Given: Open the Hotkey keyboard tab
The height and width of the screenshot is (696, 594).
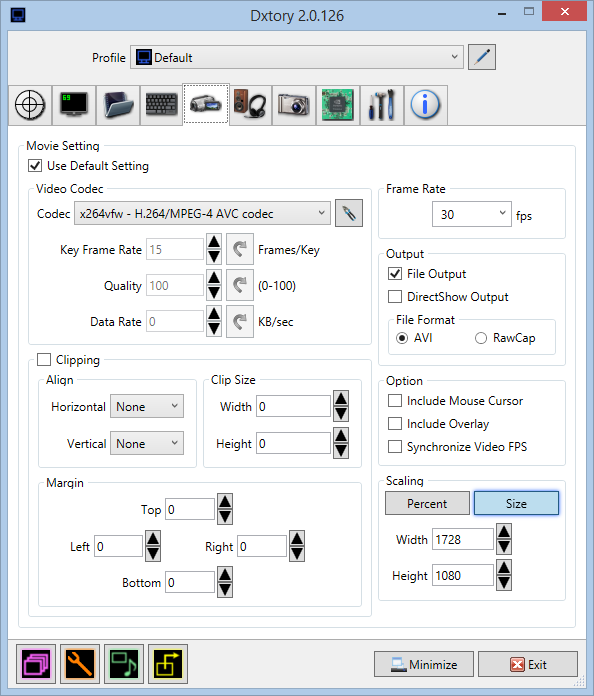Looking at the screenshot, I should pos(162,105).
